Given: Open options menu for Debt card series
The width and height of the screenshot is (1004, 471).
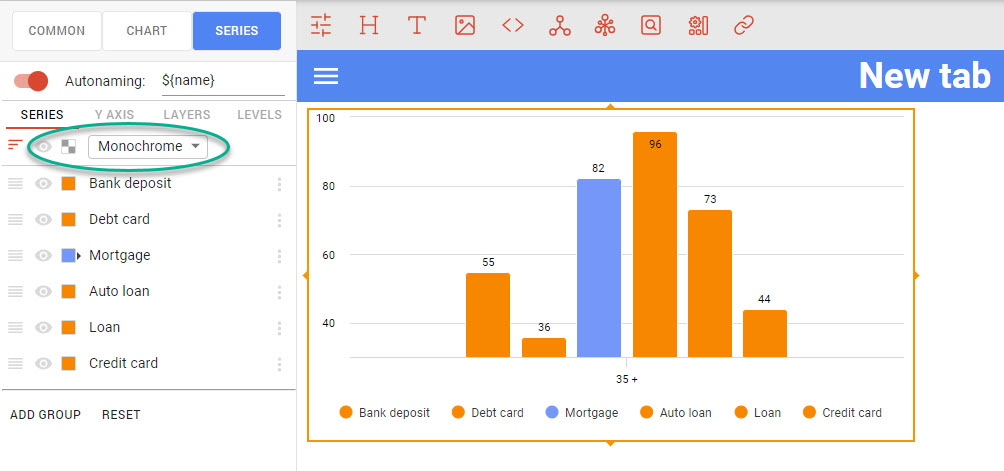Looking at the screenshot, I should click(x=279, y=220).
